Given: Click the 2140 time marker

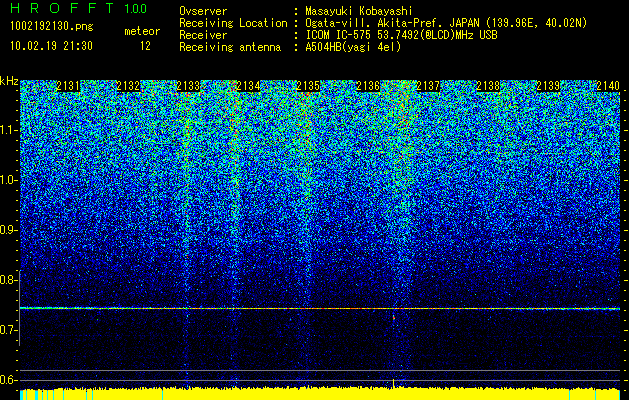Looking at the screenshot, I should click(x=608, y=86).
